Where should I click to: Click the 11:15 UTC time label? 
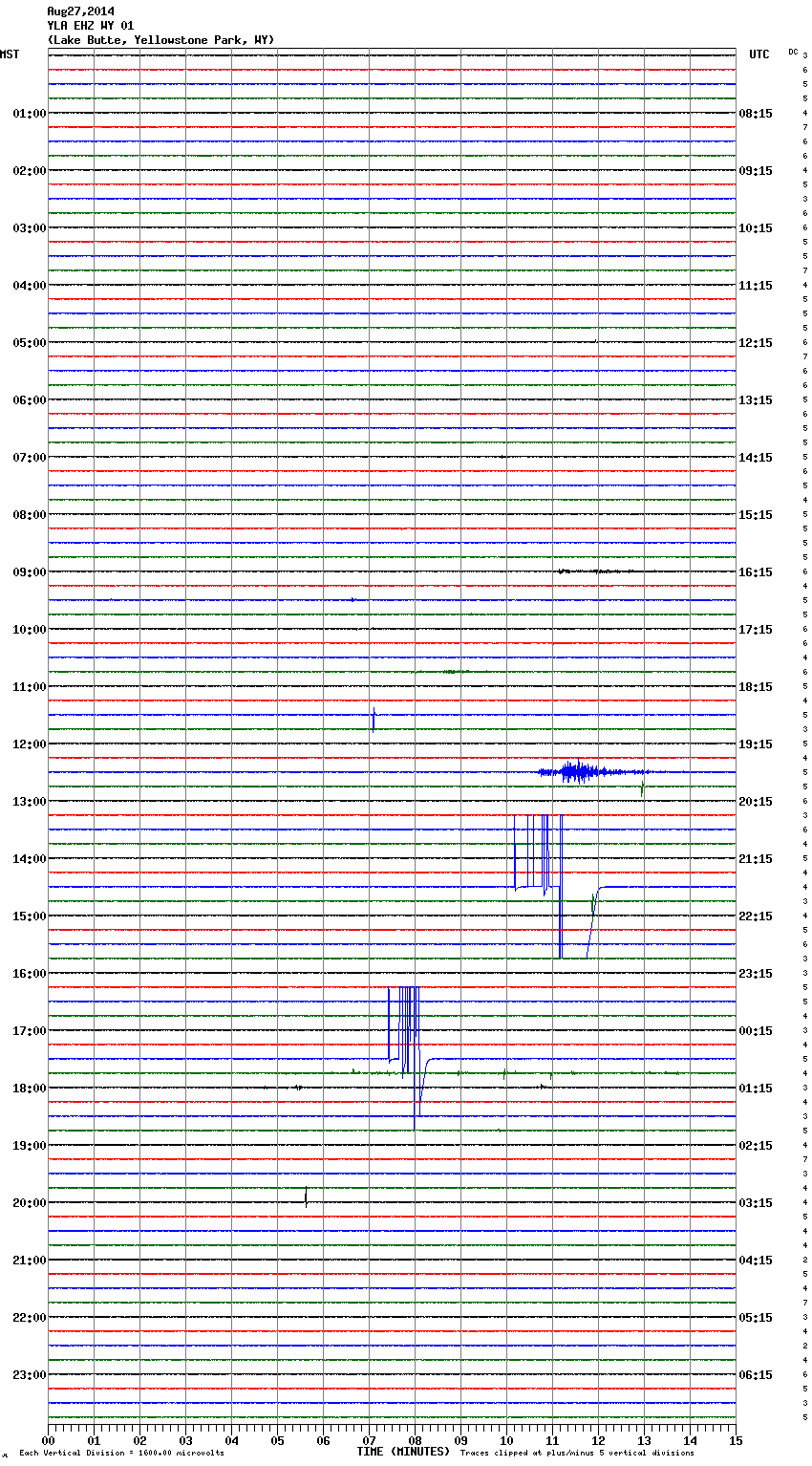[x=756, y=286]
